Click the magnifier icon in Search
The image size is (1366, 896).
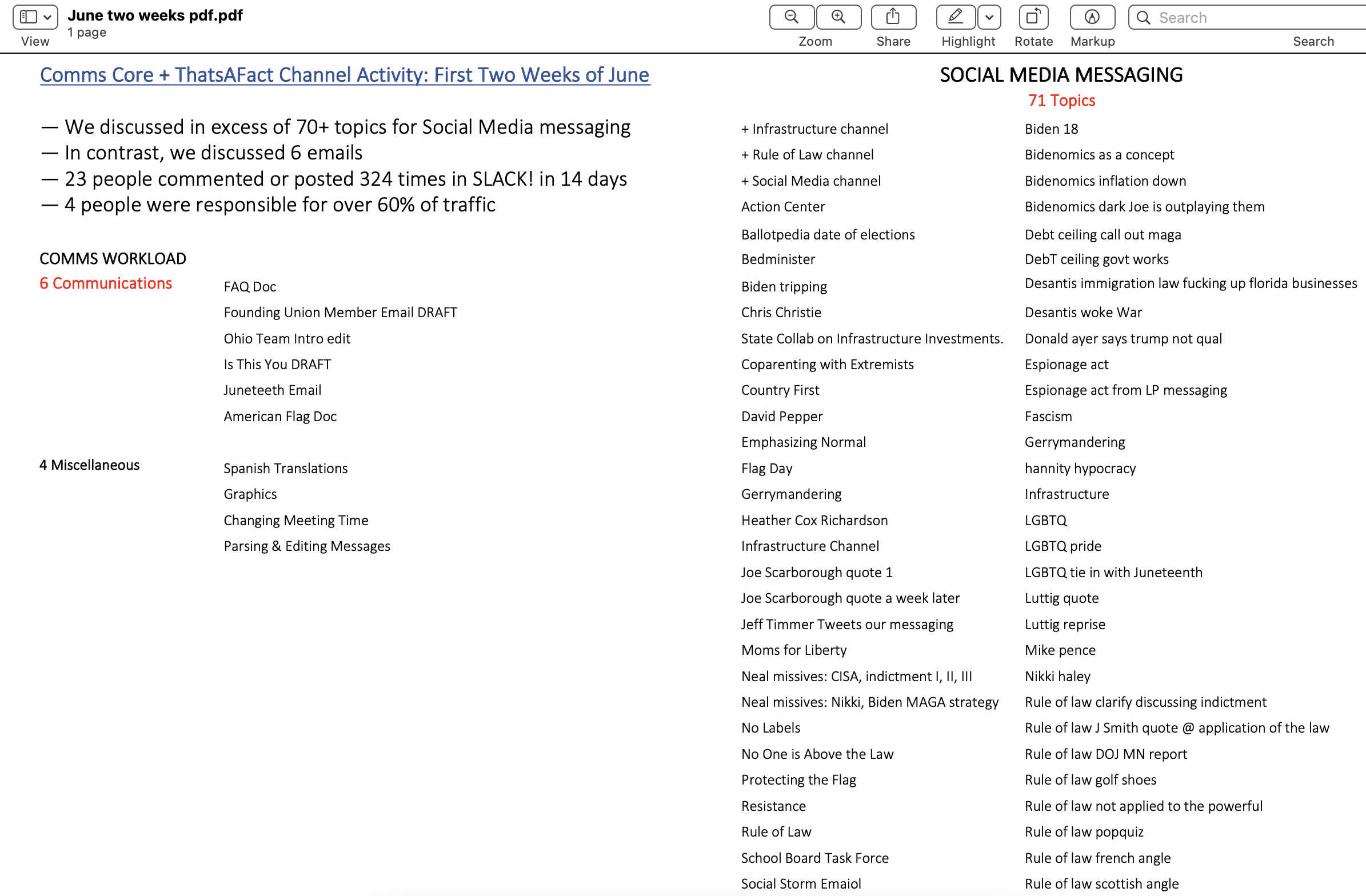point(1143,18)
